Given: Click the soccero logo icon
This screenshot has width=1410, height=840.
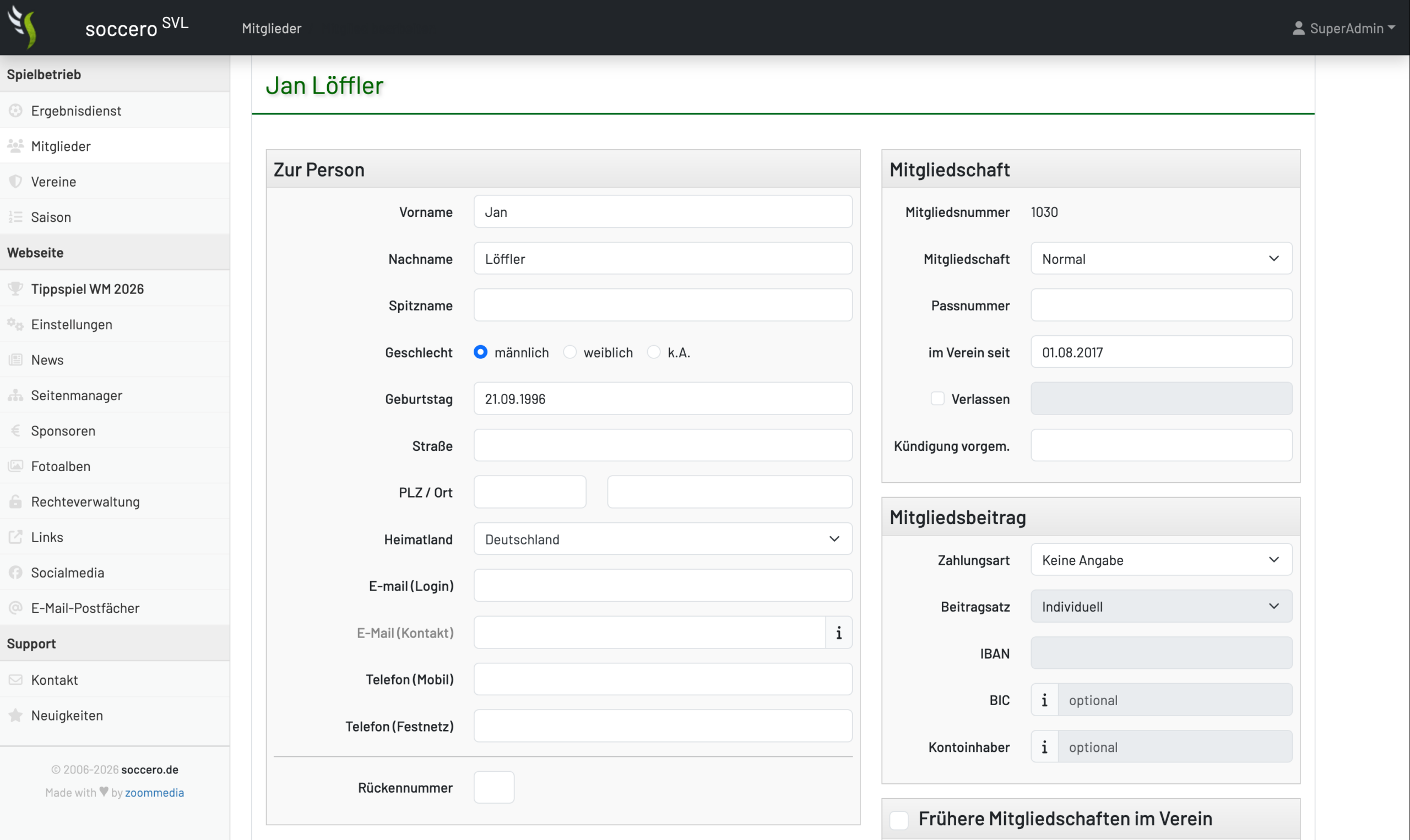Looking at the screenshot, I should tap(23, 26).
